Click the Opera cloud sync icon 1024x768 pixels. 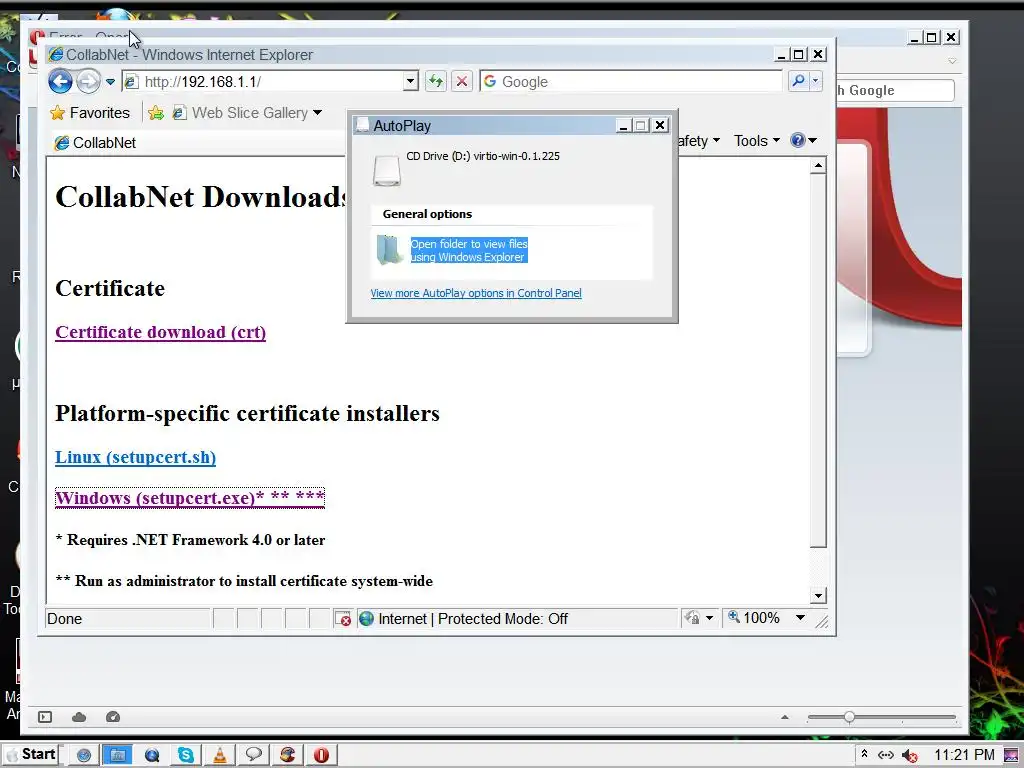[79, 717]
